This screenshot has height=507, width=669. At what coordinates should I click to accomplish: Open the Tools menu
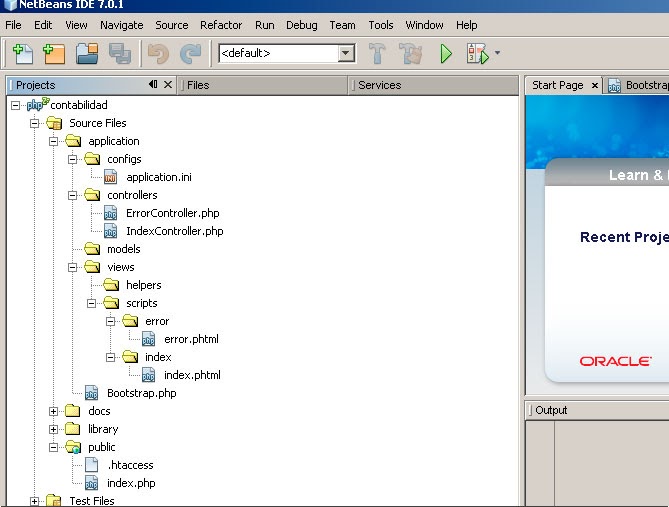pos(381,25)
